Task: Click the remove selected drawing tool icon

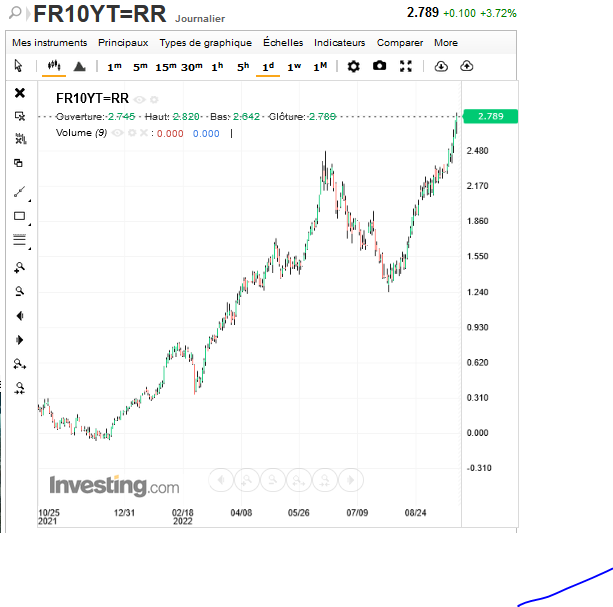Action: [20, 116]
